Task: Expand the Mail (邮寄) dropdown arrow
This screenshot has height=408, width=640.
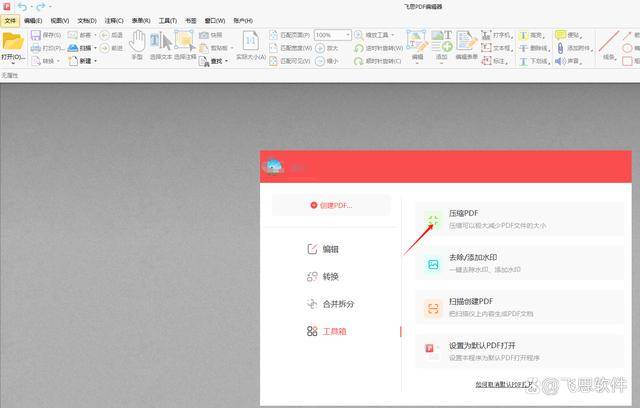Action: [96, 35]
